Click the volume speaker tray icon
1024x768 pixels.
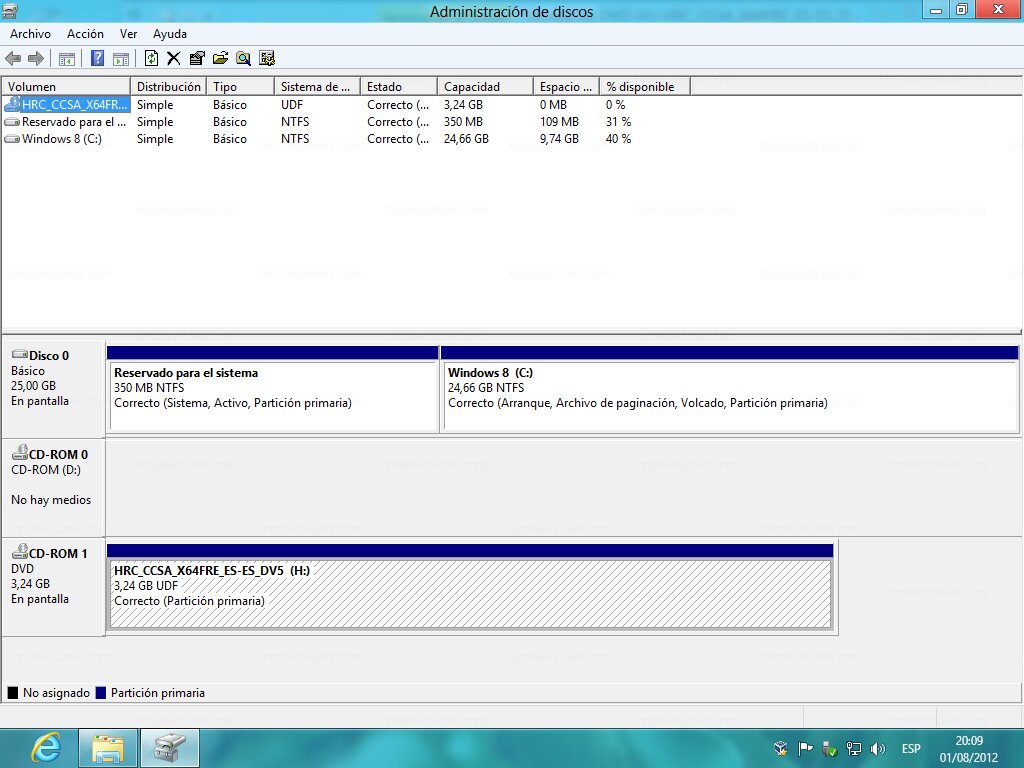(878, 748)
